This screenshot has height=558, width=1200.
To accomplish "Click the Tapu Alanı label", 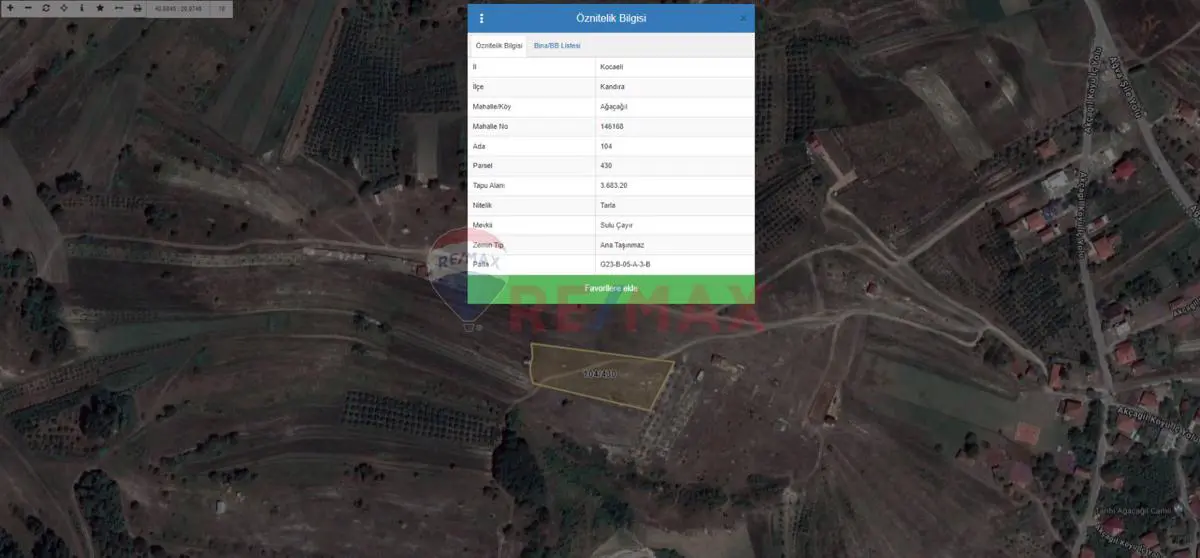I will (x=489, y=185).
